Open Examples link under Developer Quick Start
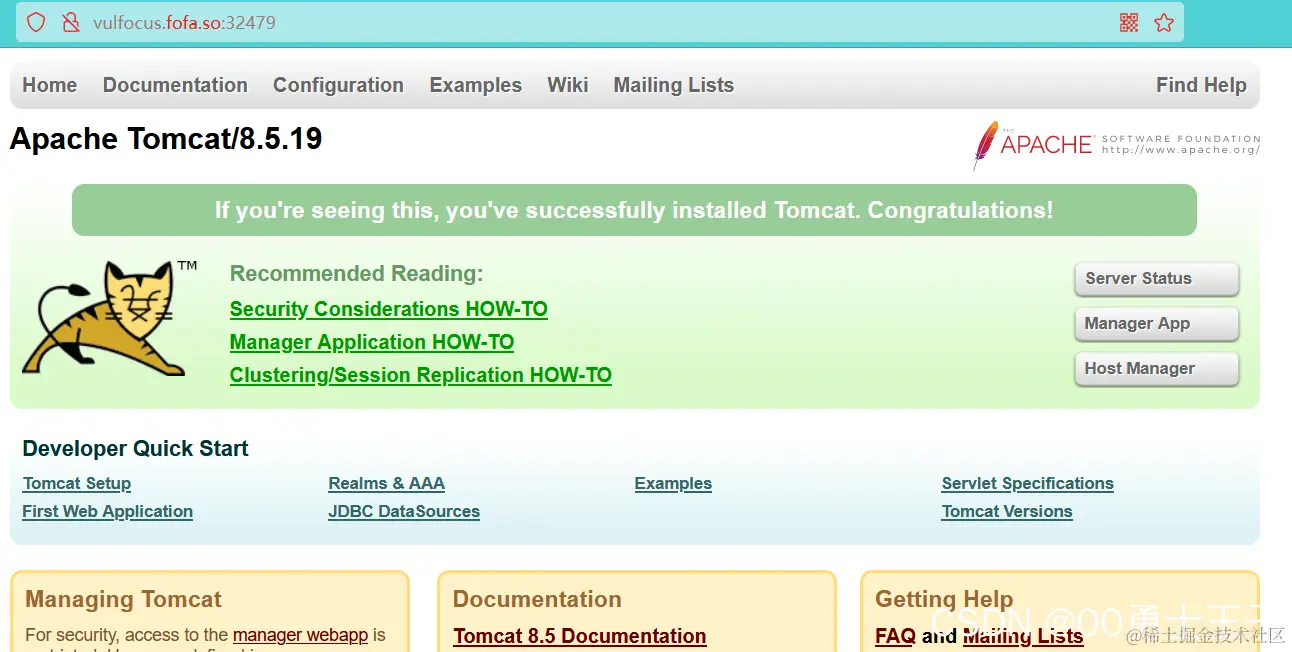Image resolution: width=1292 pixels, height=652 pixels. [x=673, y=484]
